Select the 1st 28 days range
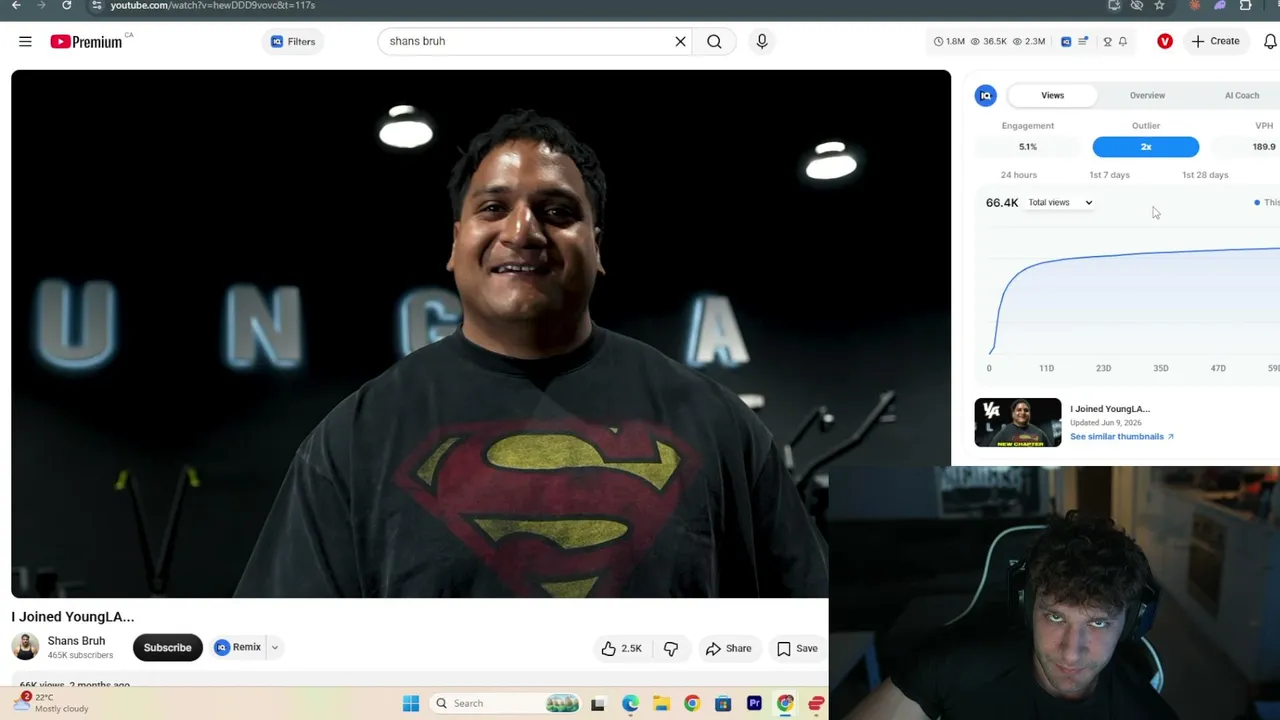1280x720 pixels. coord(1205,175)
